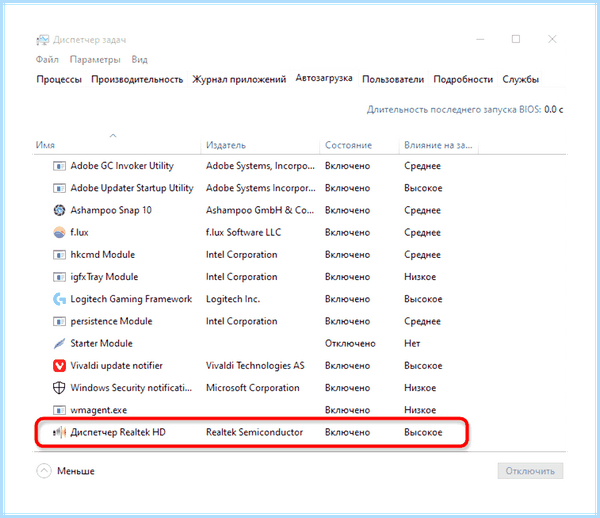Click the wmagent.exe icon
This screenshot has height=518, width=600.
pyautogui.click(x=59, y=410)
